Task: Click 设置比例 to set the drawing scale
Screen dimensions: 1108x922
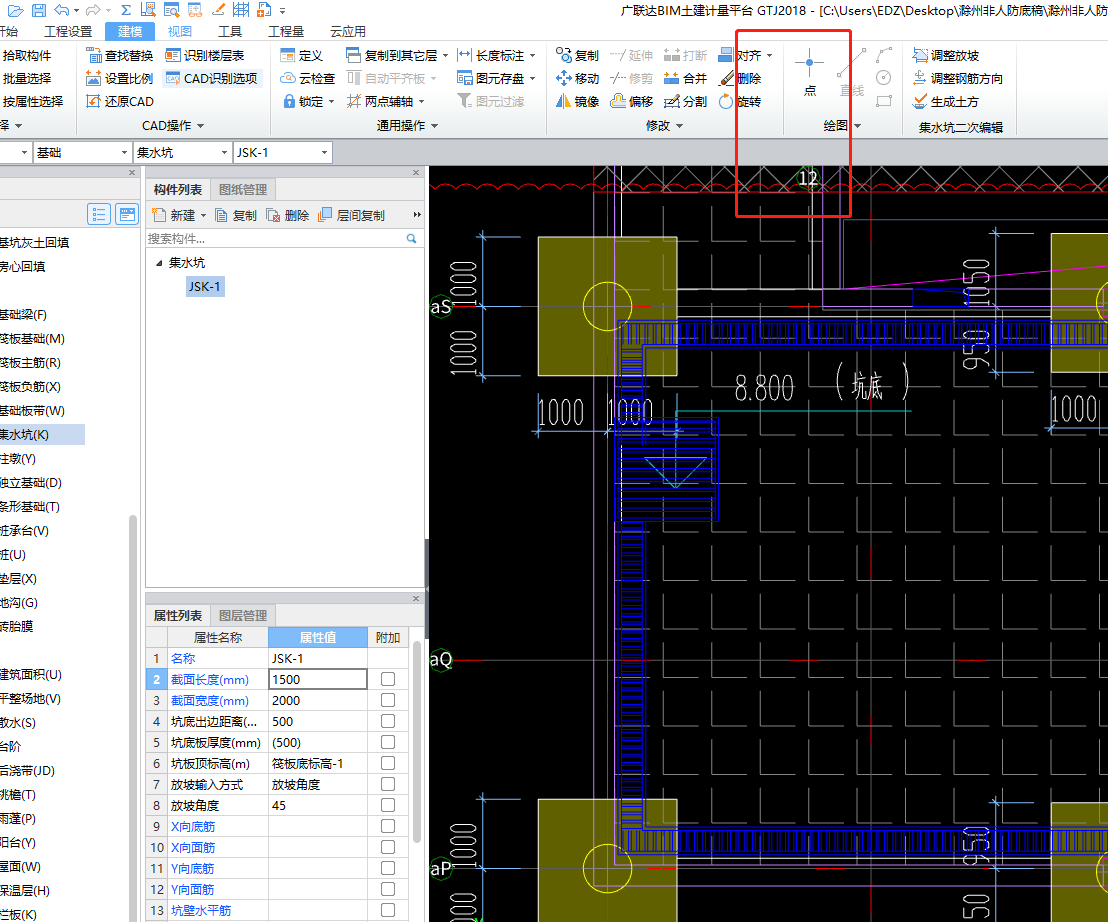Action: pos(119,78)
